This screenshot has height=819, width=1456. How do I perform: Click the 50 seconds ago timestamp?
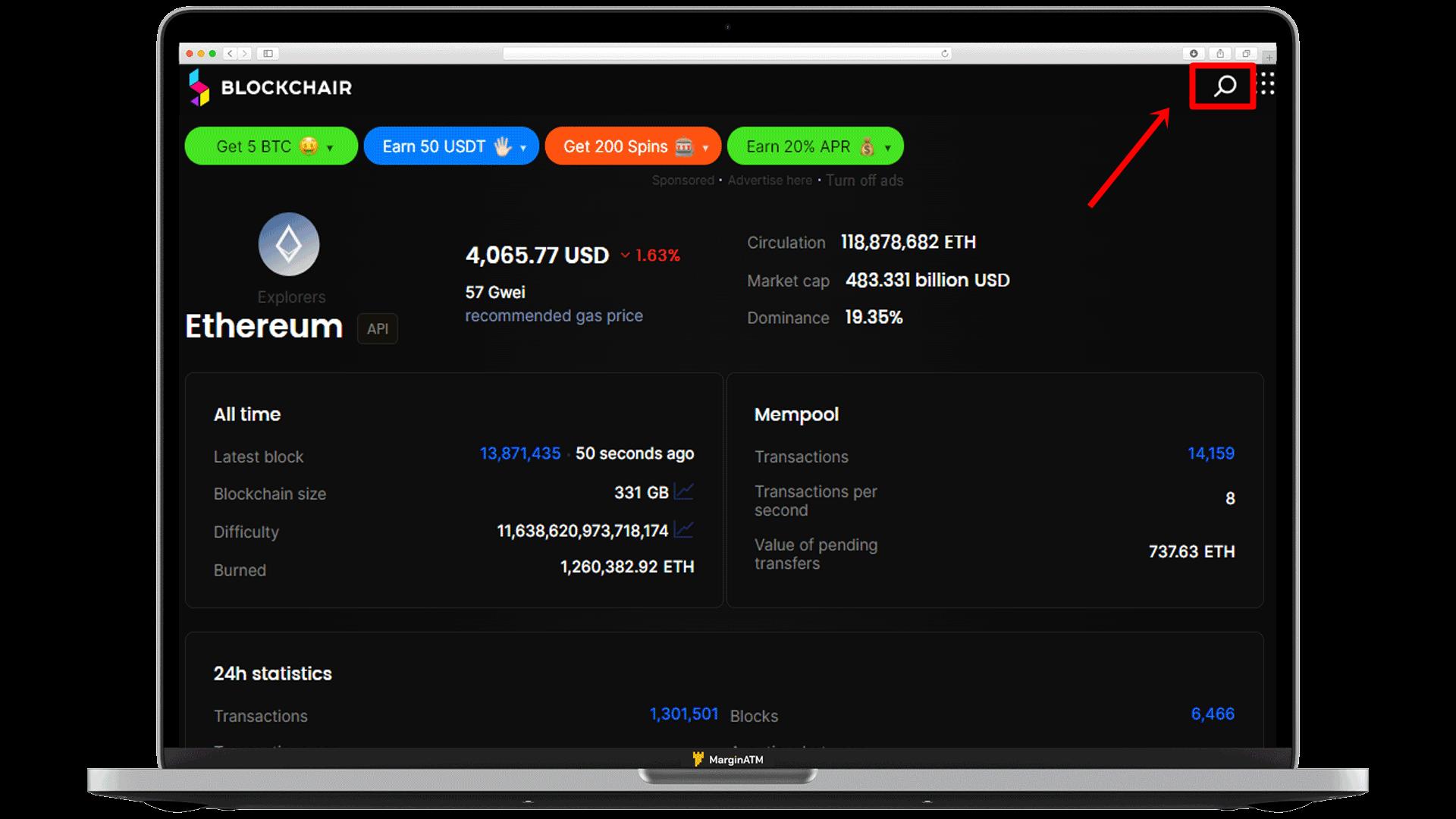(635, 453)
